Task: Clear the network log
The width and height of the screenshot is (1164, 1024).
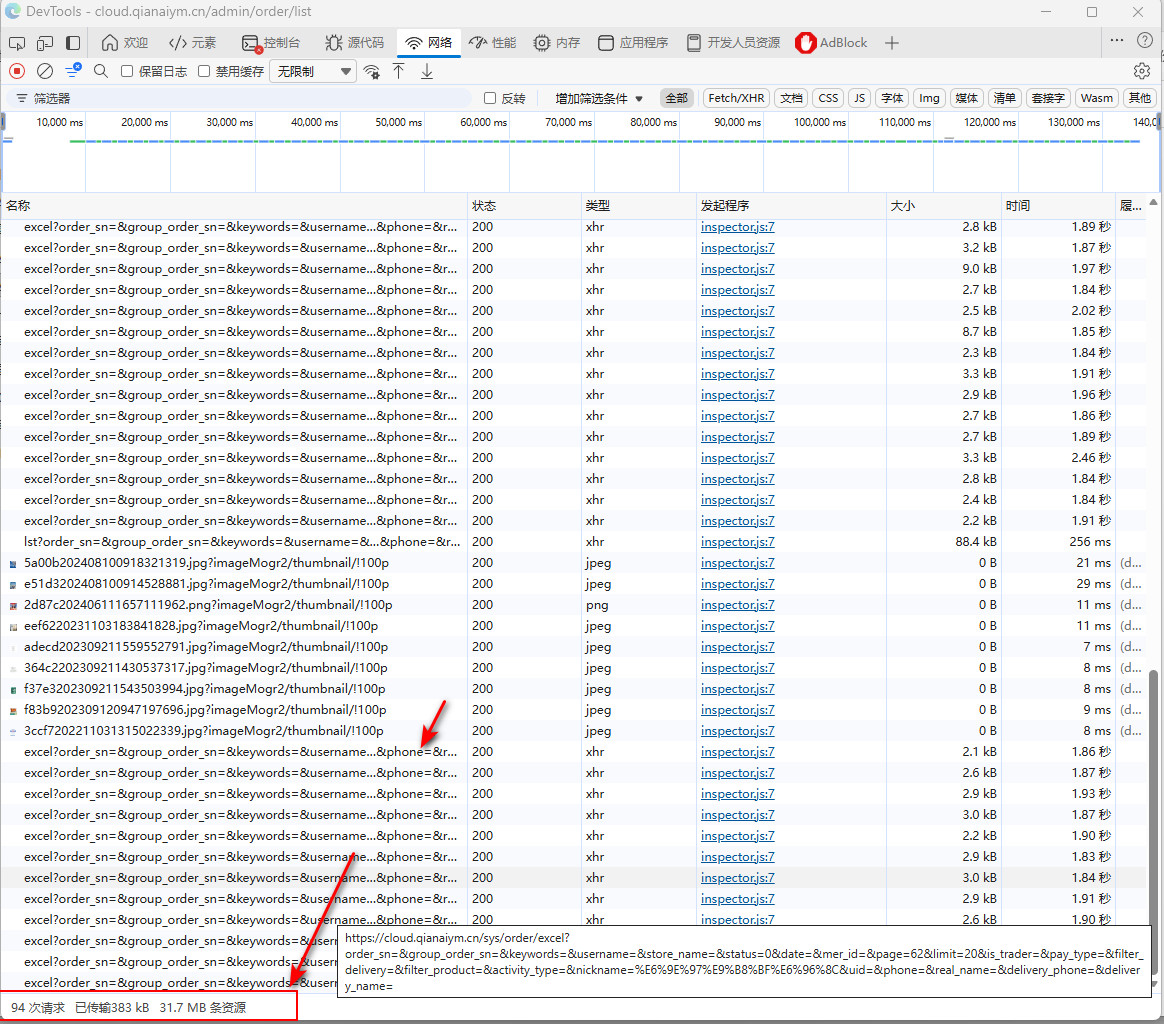Action: tap(45, 71)
